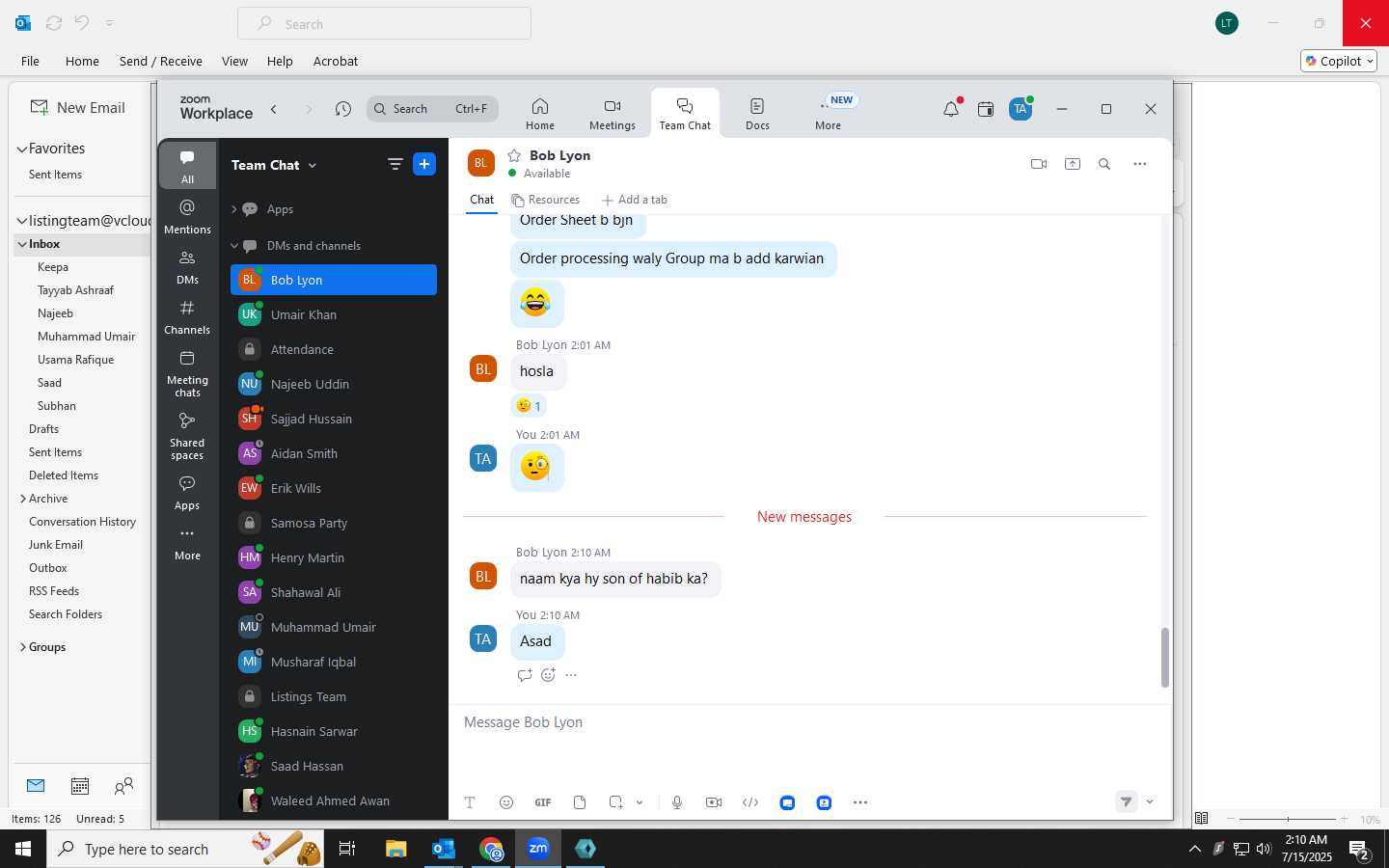Open the TA profile avatar menu
The image size is (1389, 868).
pyautogui.click(x=1021, y=109)
